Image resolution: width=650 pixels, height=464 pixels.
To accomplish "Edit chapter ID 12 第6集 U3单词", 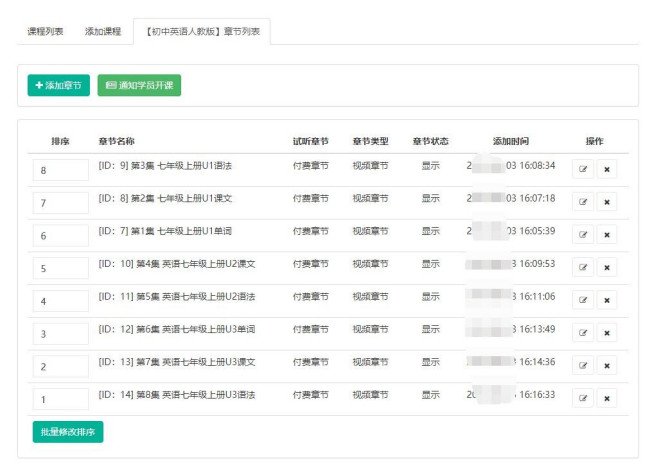I will [583, 333].
